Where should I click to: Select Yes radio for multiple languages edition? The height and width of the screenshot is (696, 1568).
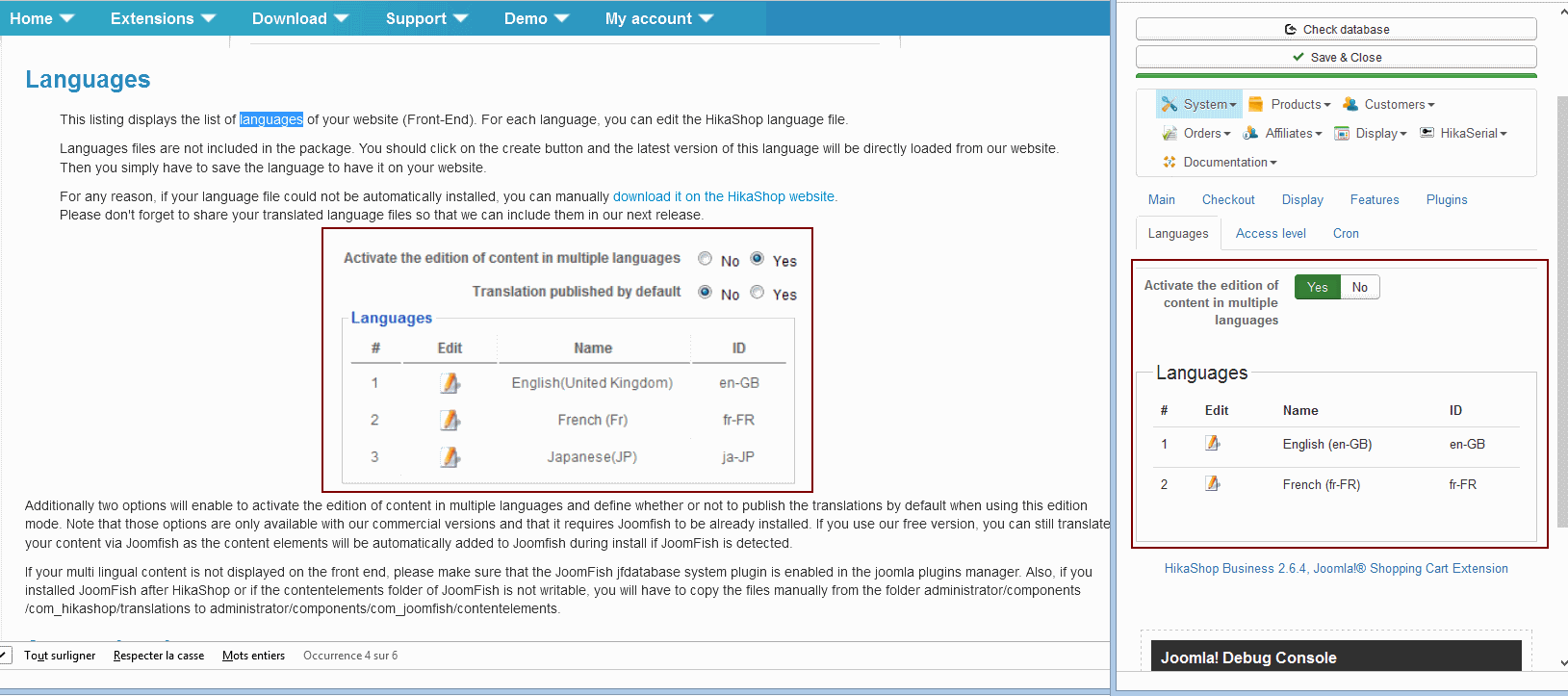(758, 259)
